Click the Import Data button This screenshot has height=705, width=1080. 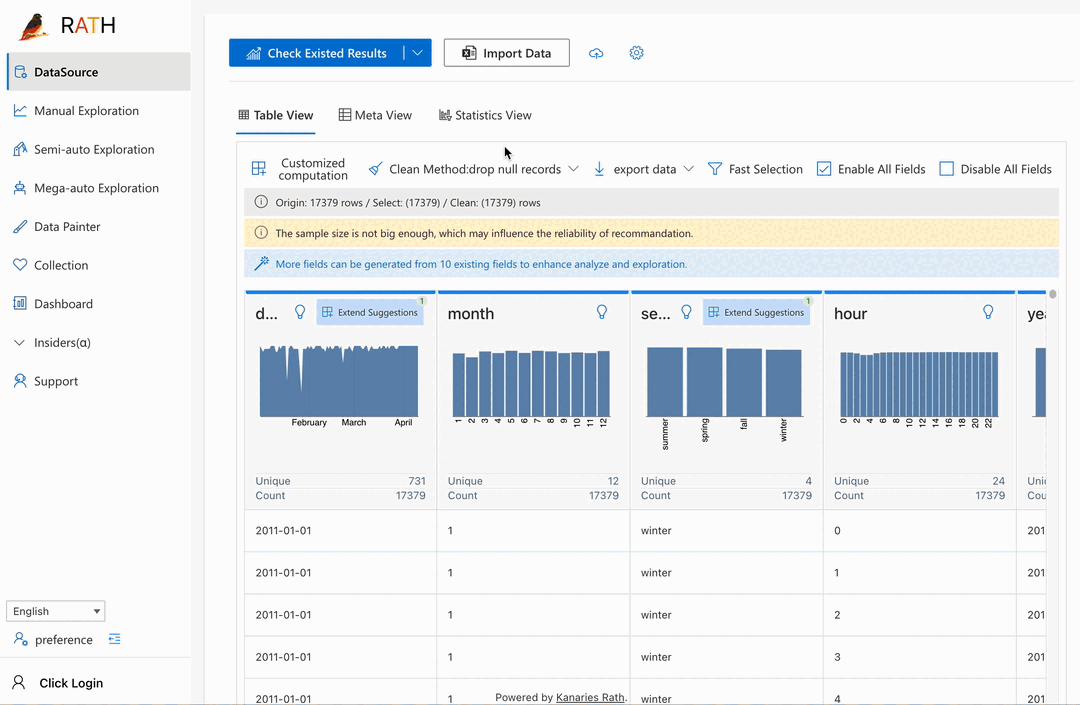click(x=506, y=52)
